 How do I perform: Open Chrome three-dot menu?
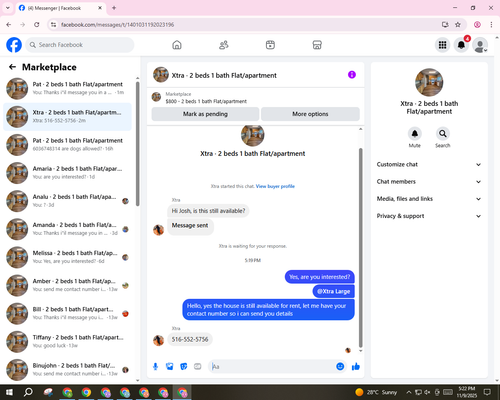click(491, 25)
